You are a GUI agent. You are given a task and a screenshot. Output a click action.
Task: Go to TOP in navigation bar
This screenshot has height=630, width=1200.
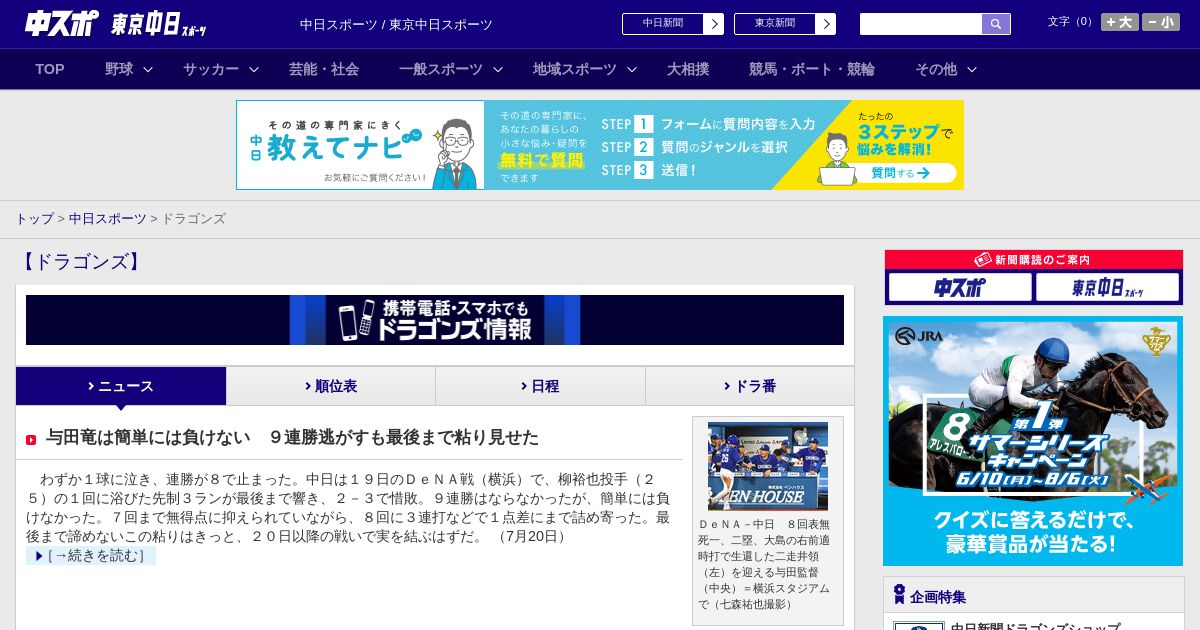click(50, 69)
